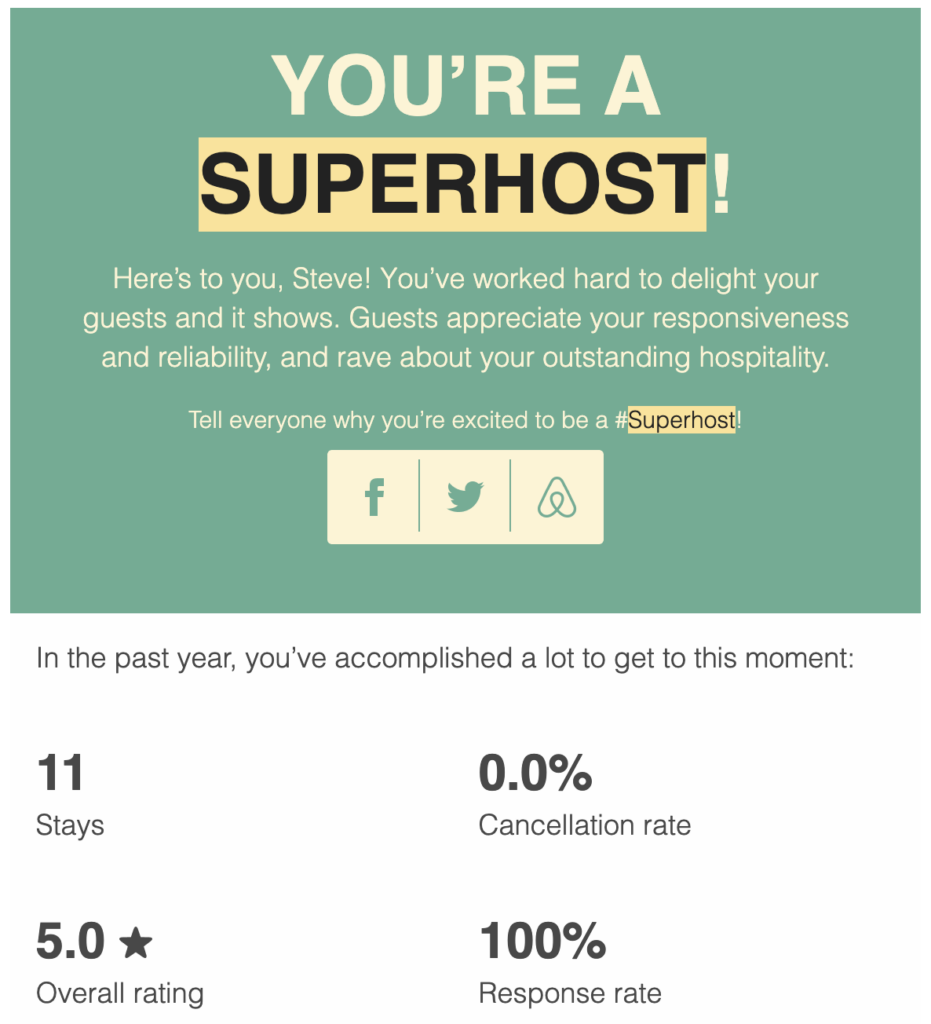
Task: Click 'In the past year' intro sentence
Action: [445, 658]
